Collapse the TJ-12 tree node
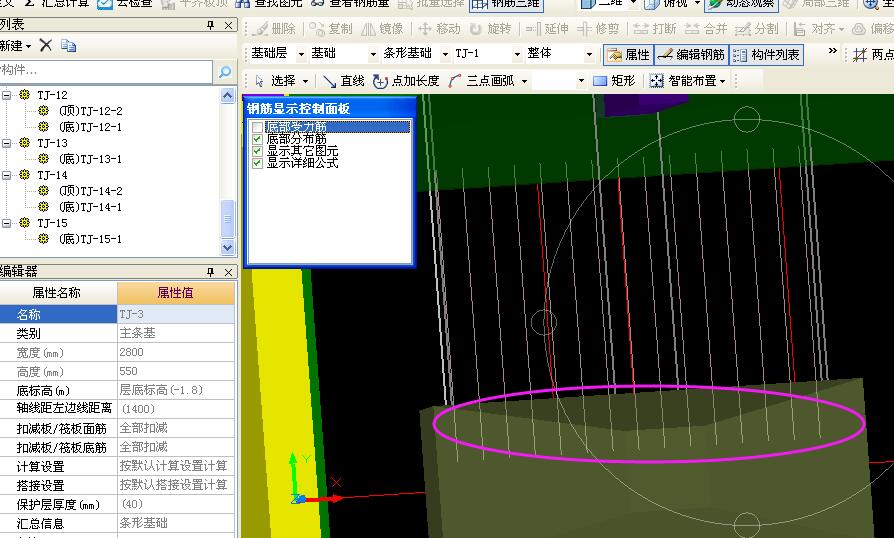Image resolution: width=894 pixels, height=538 pixels. tap(6, 95)
